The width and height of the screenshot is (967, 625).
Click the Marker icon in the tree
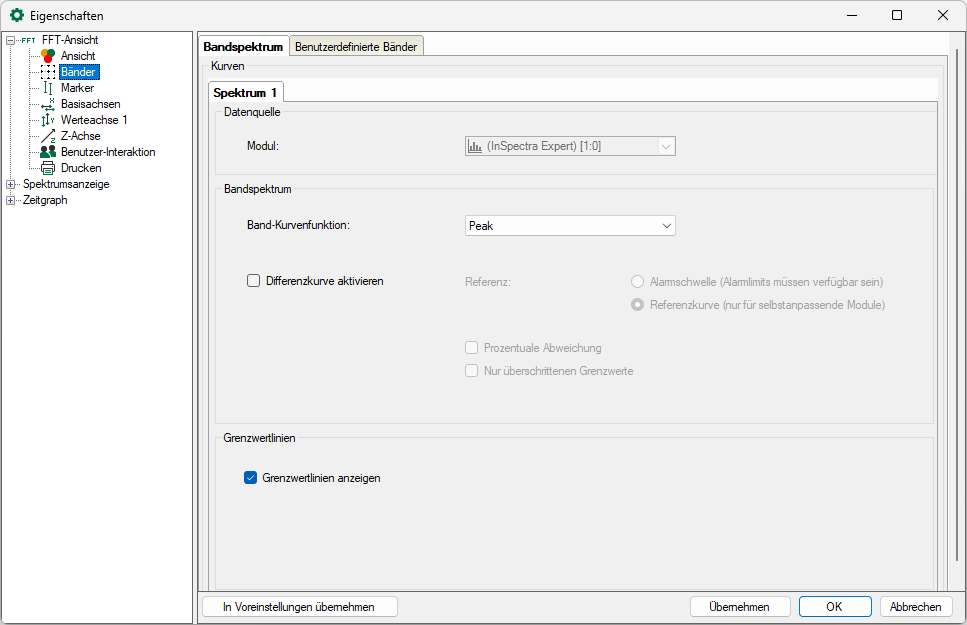pos(48,88)
